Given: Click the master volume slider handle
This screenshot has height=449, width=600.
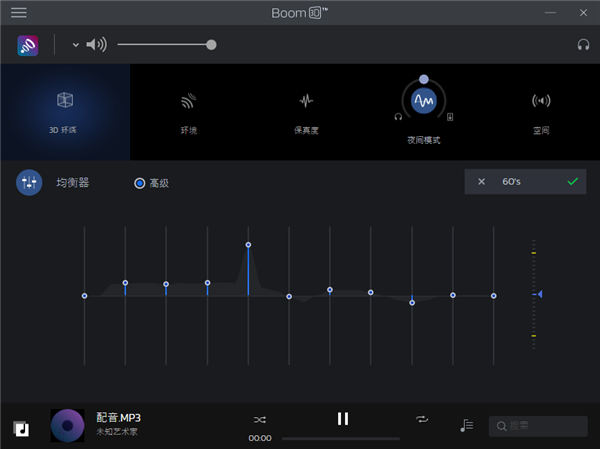Looking at the screenshot, I should coord(211,45).
